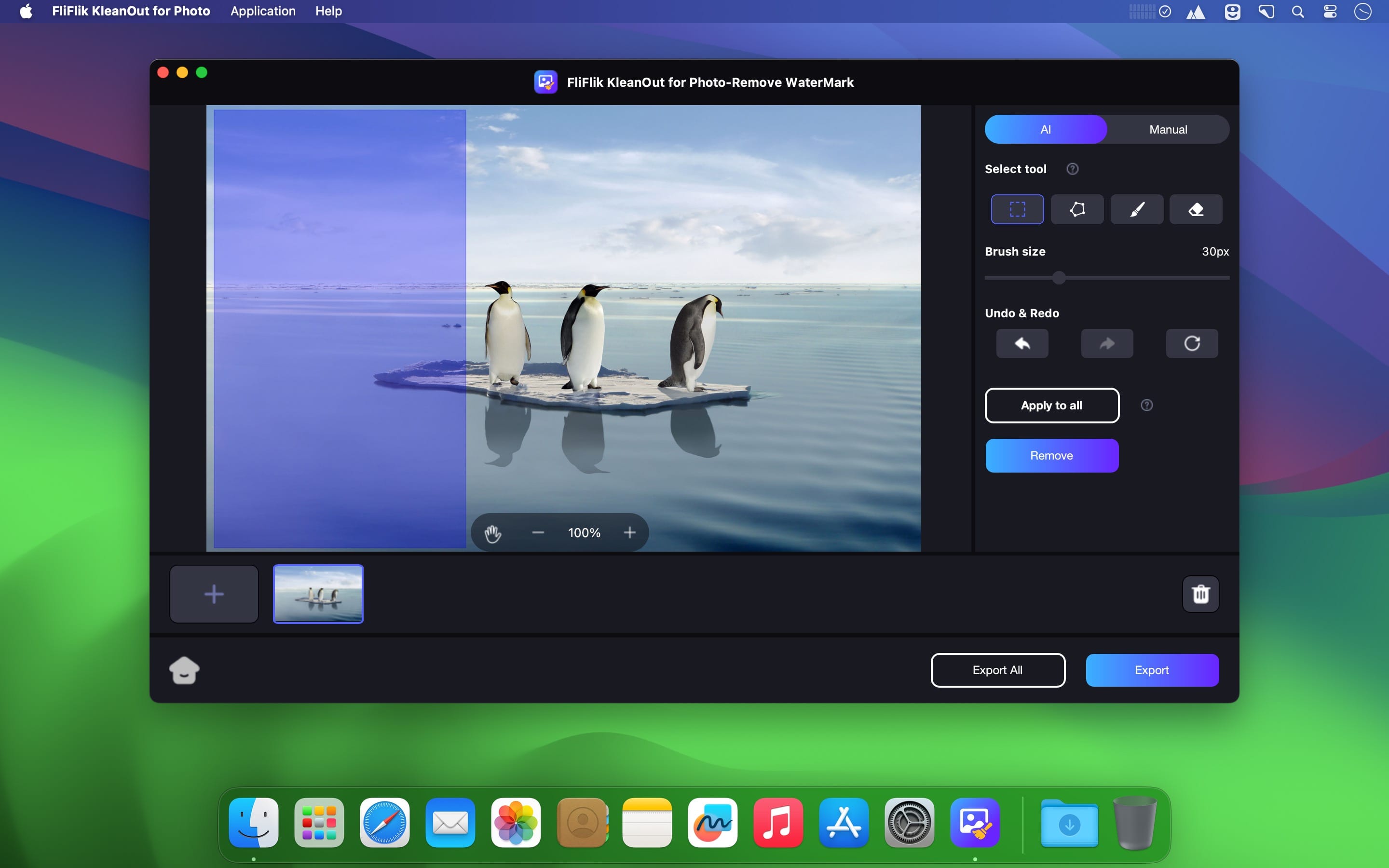Select the eraser tool
The image size is (1389, 868).
point(1196,209)
